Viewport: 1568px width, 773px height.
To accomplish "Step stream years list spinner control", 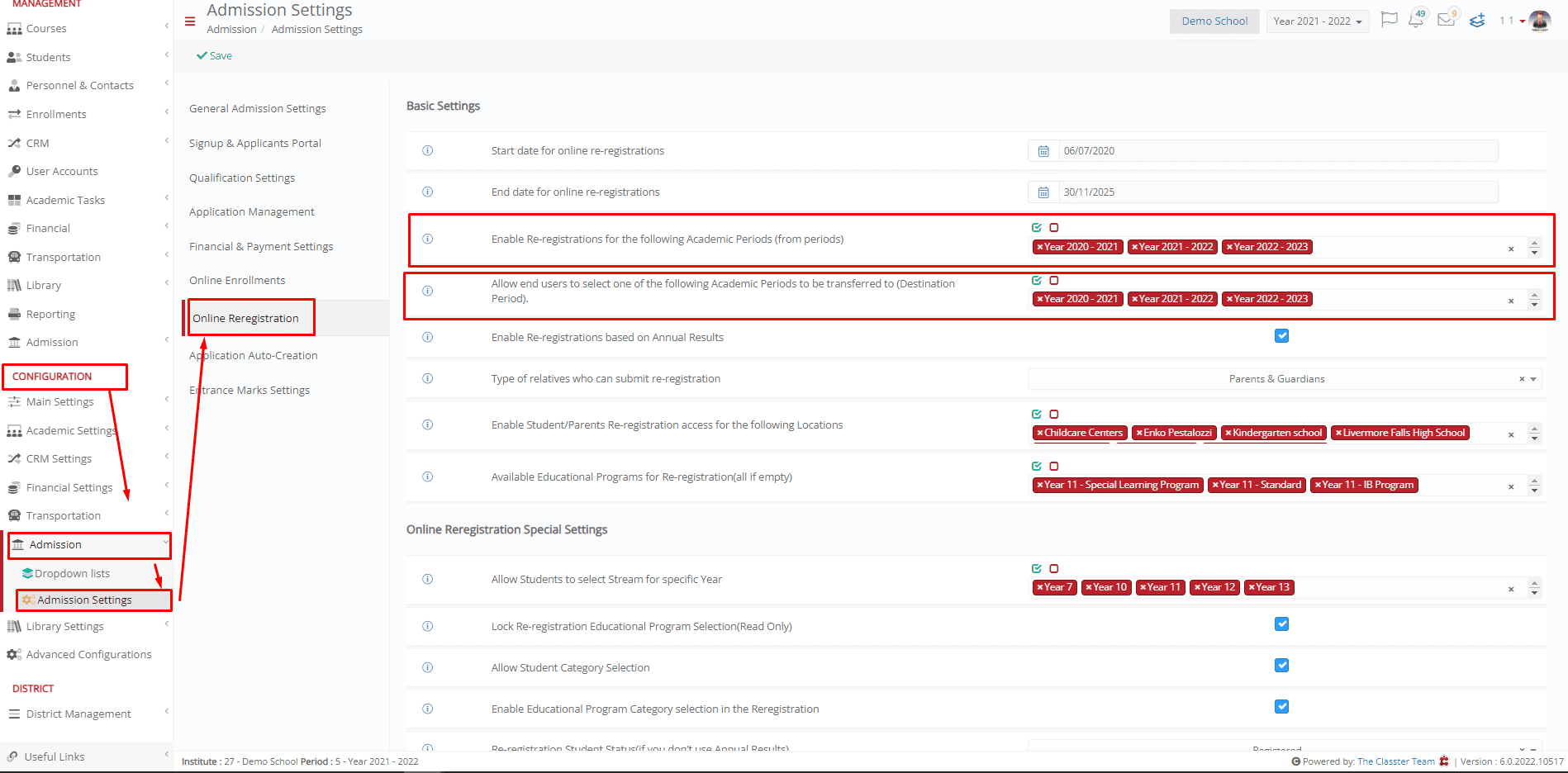I will [1534, 588].
